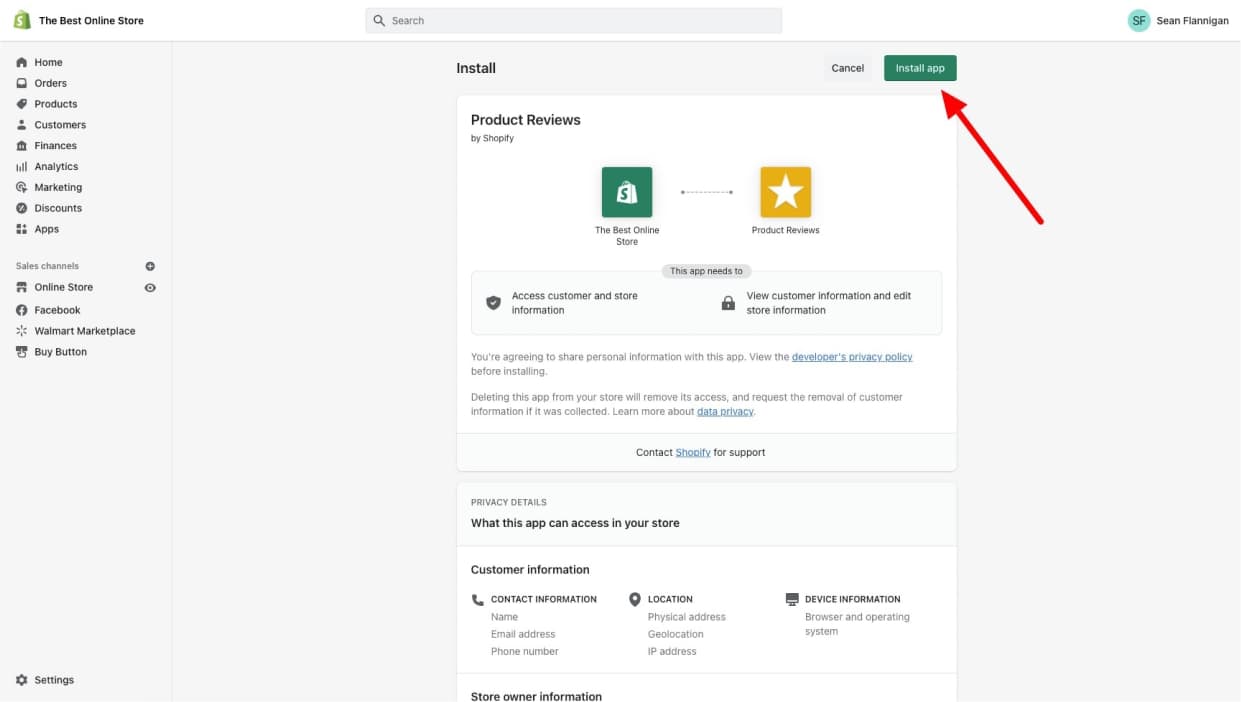This screenshot has height=702, width=1241.
Task: Click the Product Reviews card title
Action: [x=526, y=120]
